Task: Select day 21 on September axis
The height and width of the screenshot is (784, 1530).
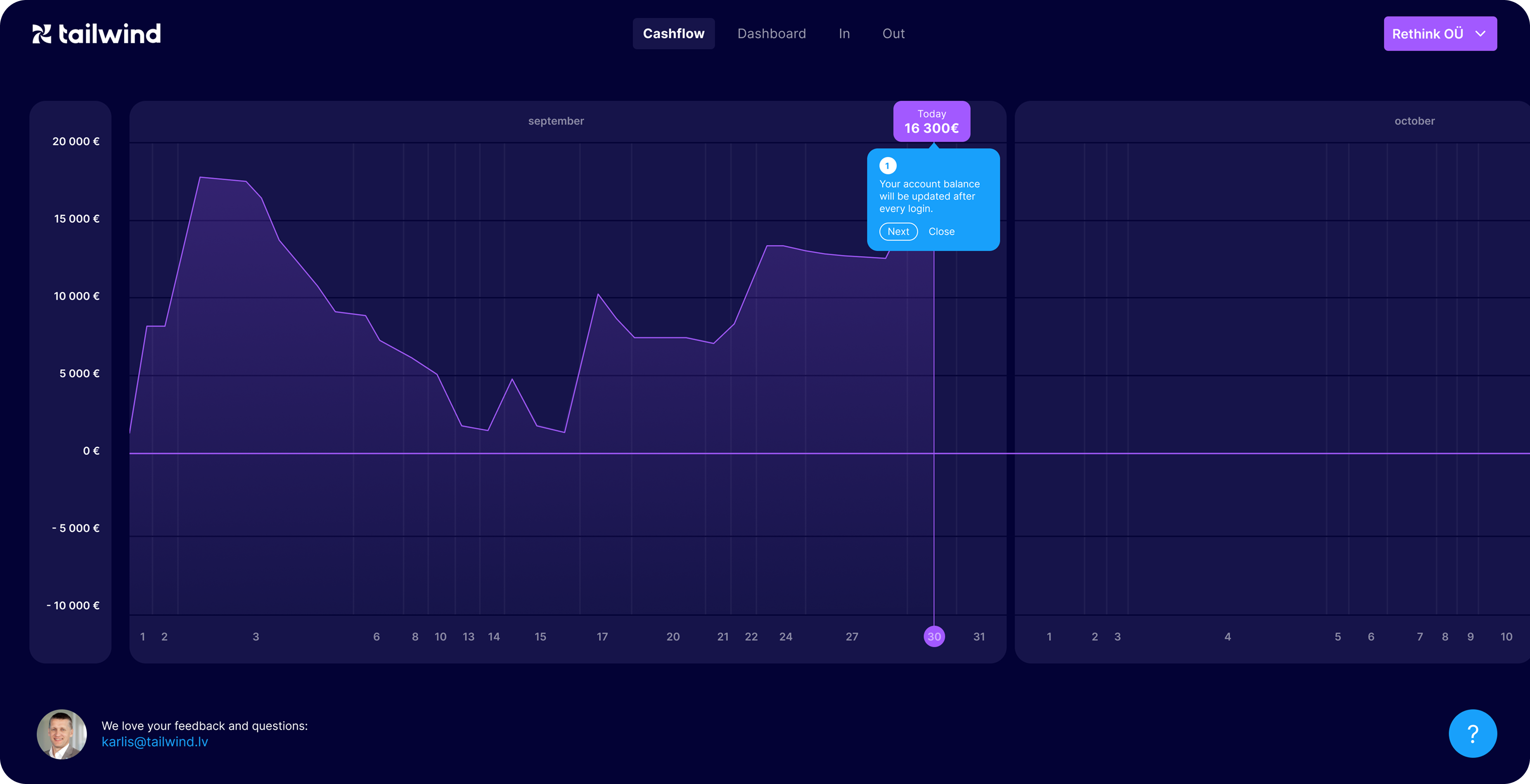Action: (722, 637)
